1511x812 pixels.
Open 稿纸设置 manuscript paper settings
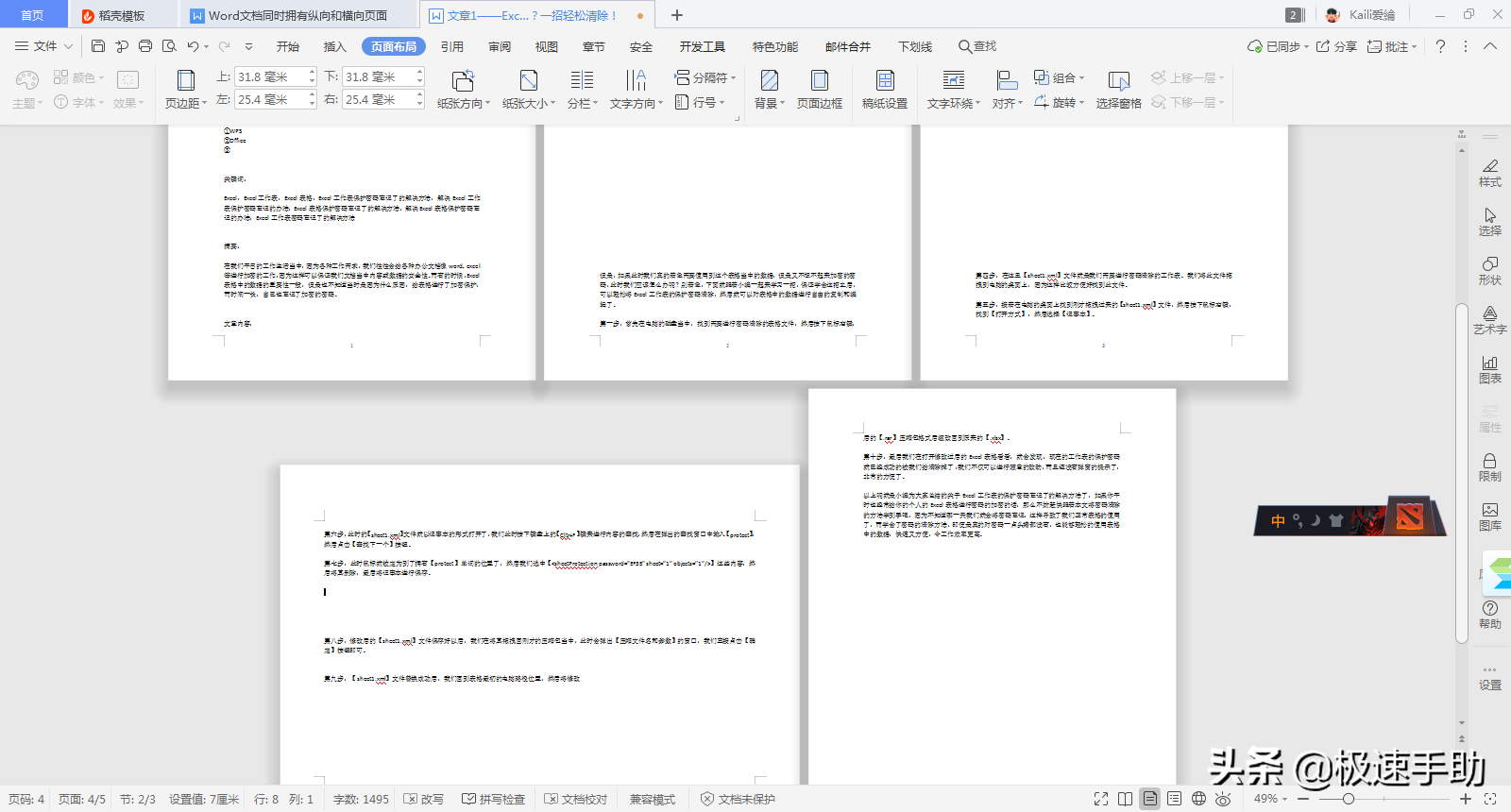[885, 90]
